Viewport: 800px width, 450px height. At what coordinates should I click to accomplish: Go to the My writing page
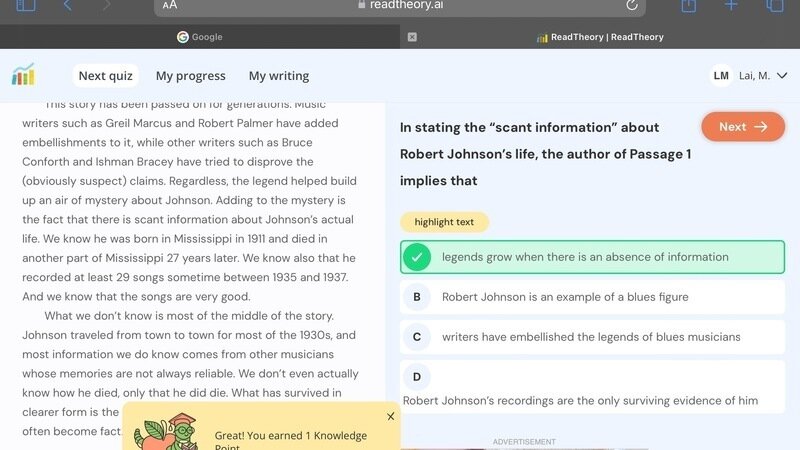(x=278, y=76)
